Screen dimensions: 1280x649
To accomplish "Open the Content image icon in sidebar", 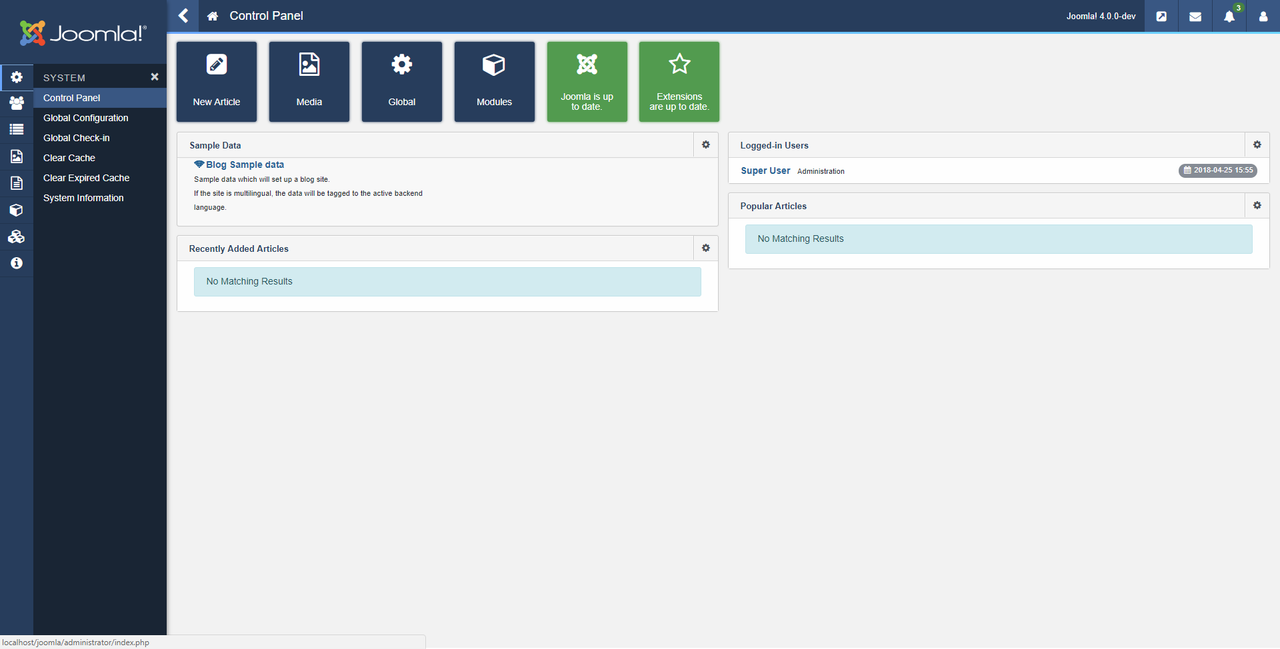I will (16, 156).
